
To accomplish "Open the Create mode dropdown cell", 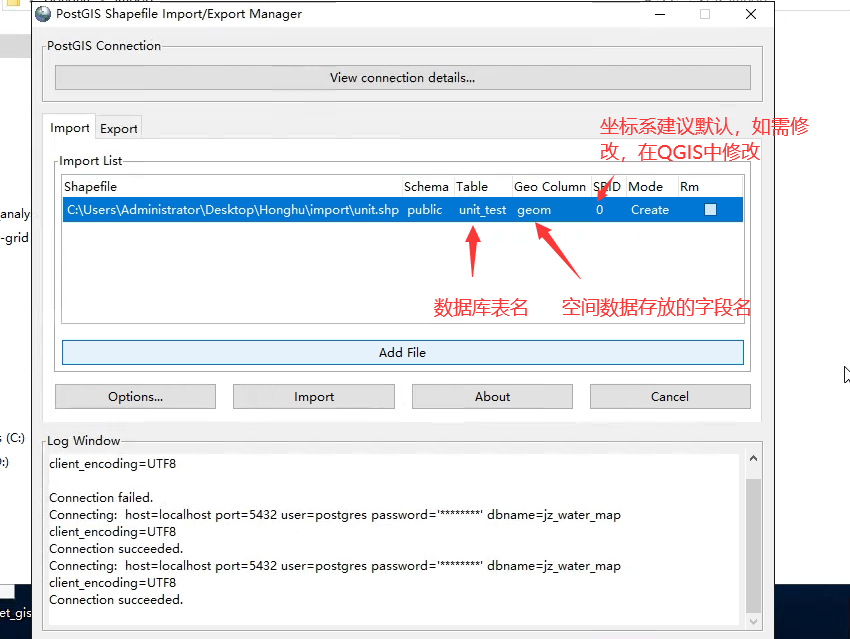I will [650, 210].
